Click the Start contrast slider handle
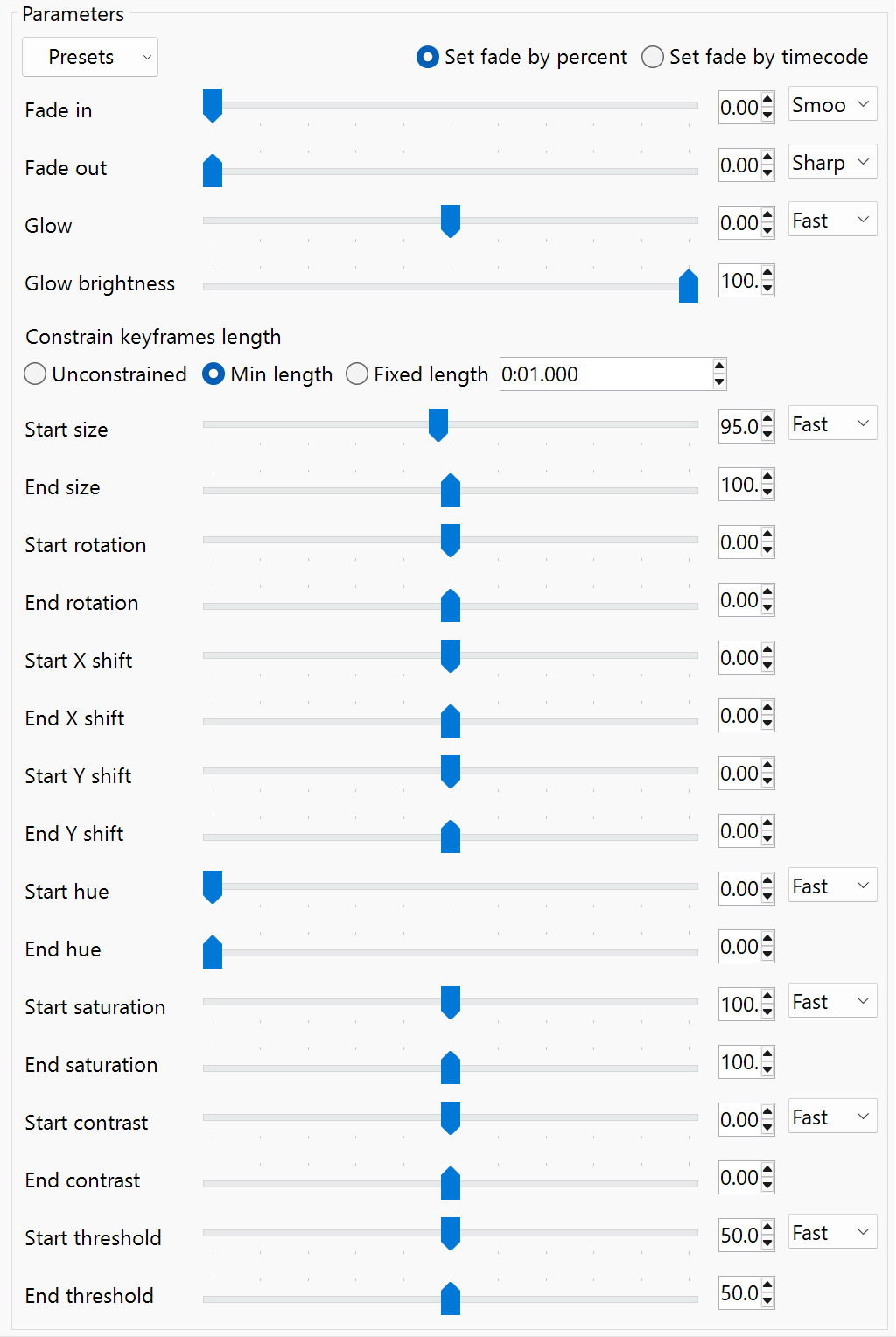Viewport: 896px width, 1337px height. pos(451,1118)
